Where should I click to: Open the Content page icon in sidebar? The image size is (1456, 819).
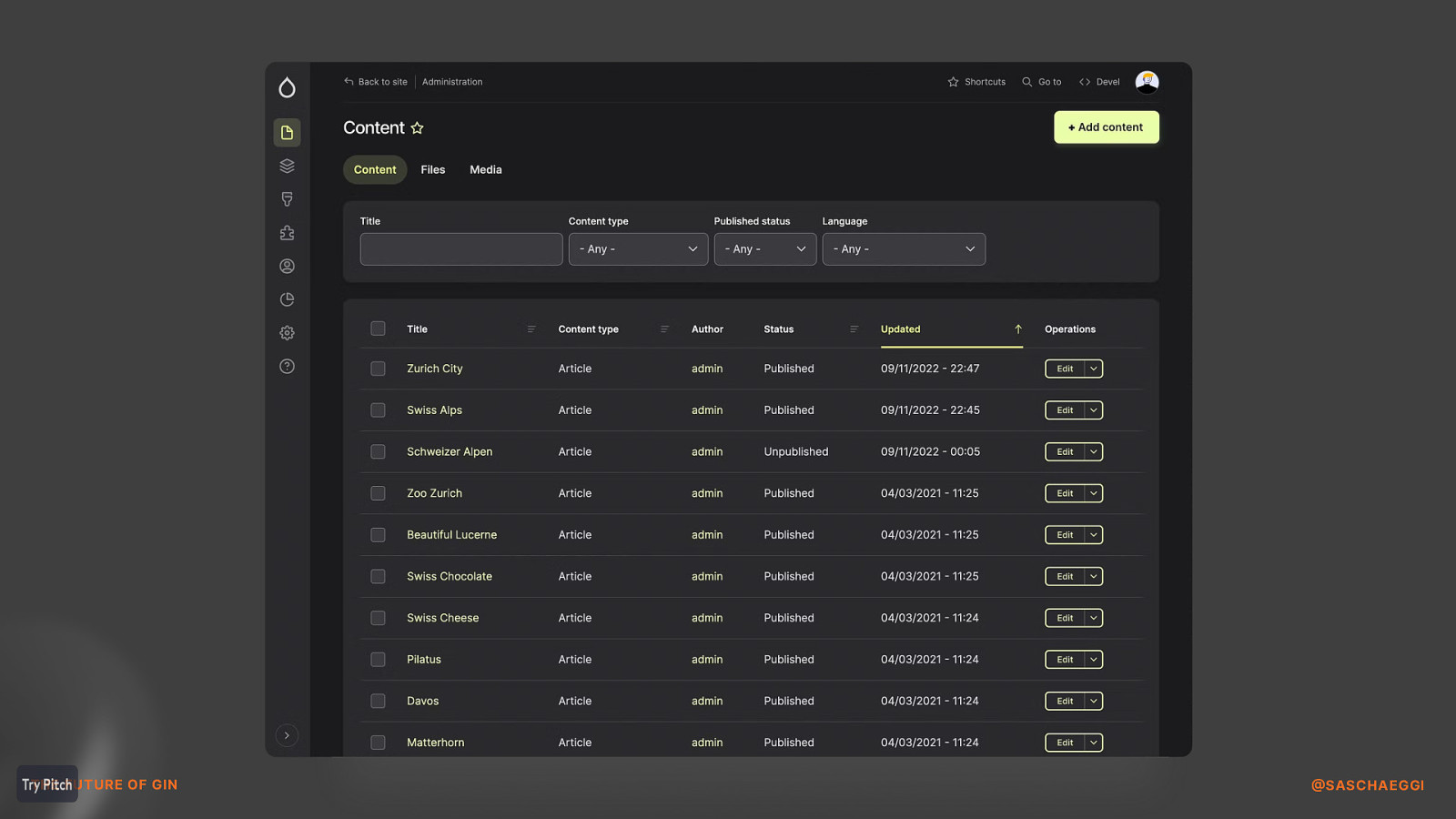287,133
